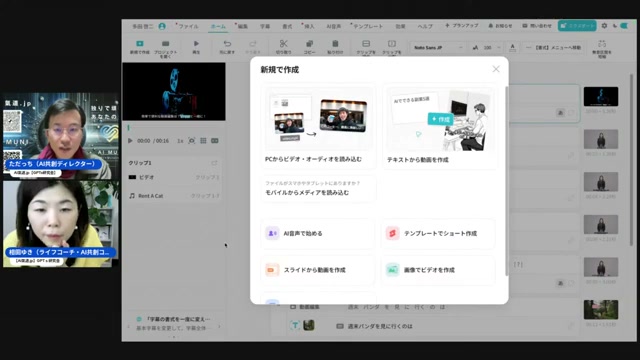Click the スライドから動画を作成 icon

[272, 270]
